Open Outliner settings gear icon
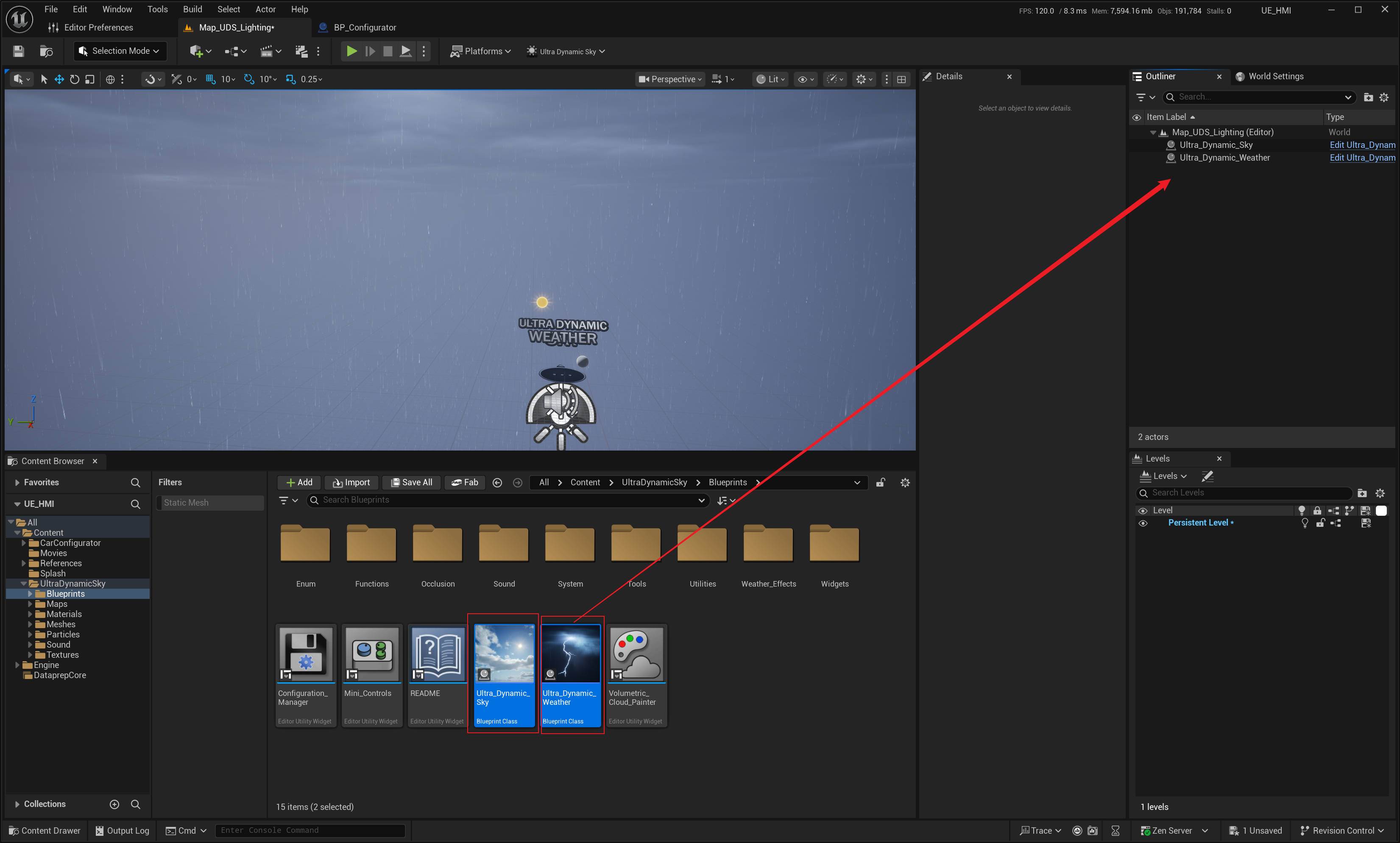 click(1384, 97)
